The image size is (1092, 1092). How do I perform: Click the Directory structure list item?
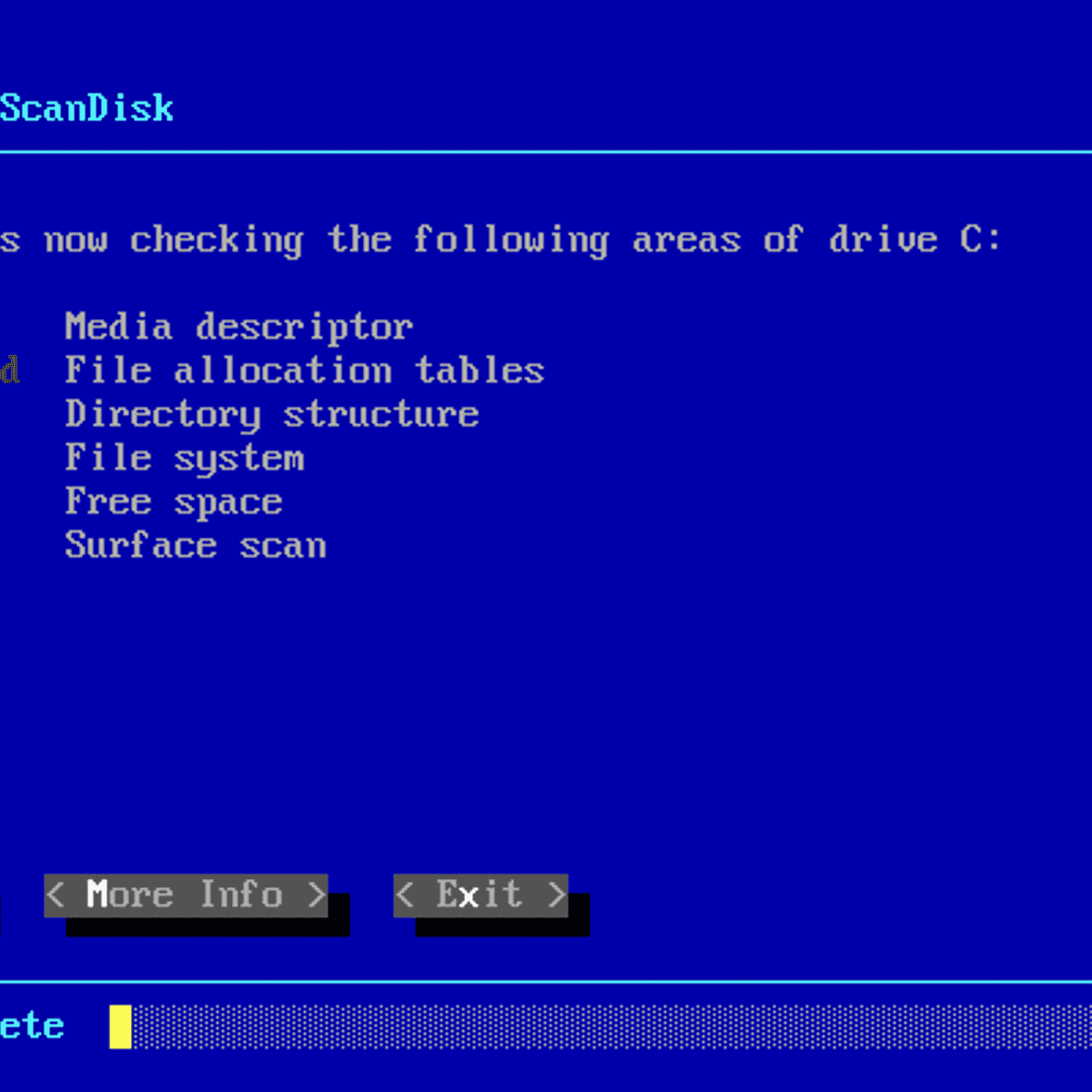tap(271, 413)
